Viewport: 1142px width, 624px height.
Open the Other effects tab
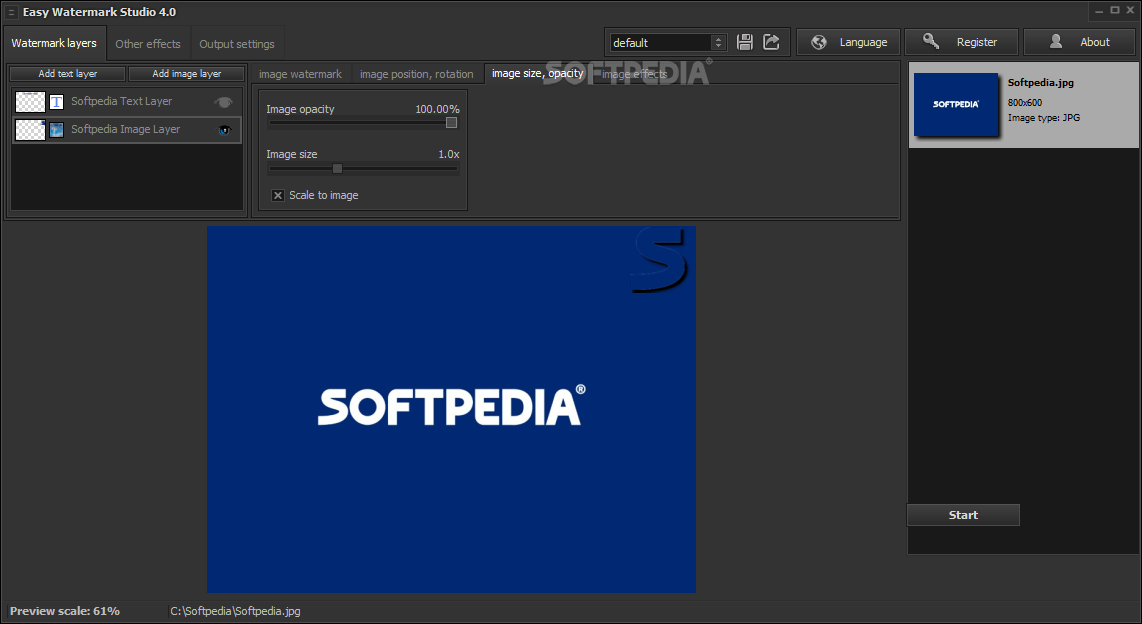coord(148,44)
